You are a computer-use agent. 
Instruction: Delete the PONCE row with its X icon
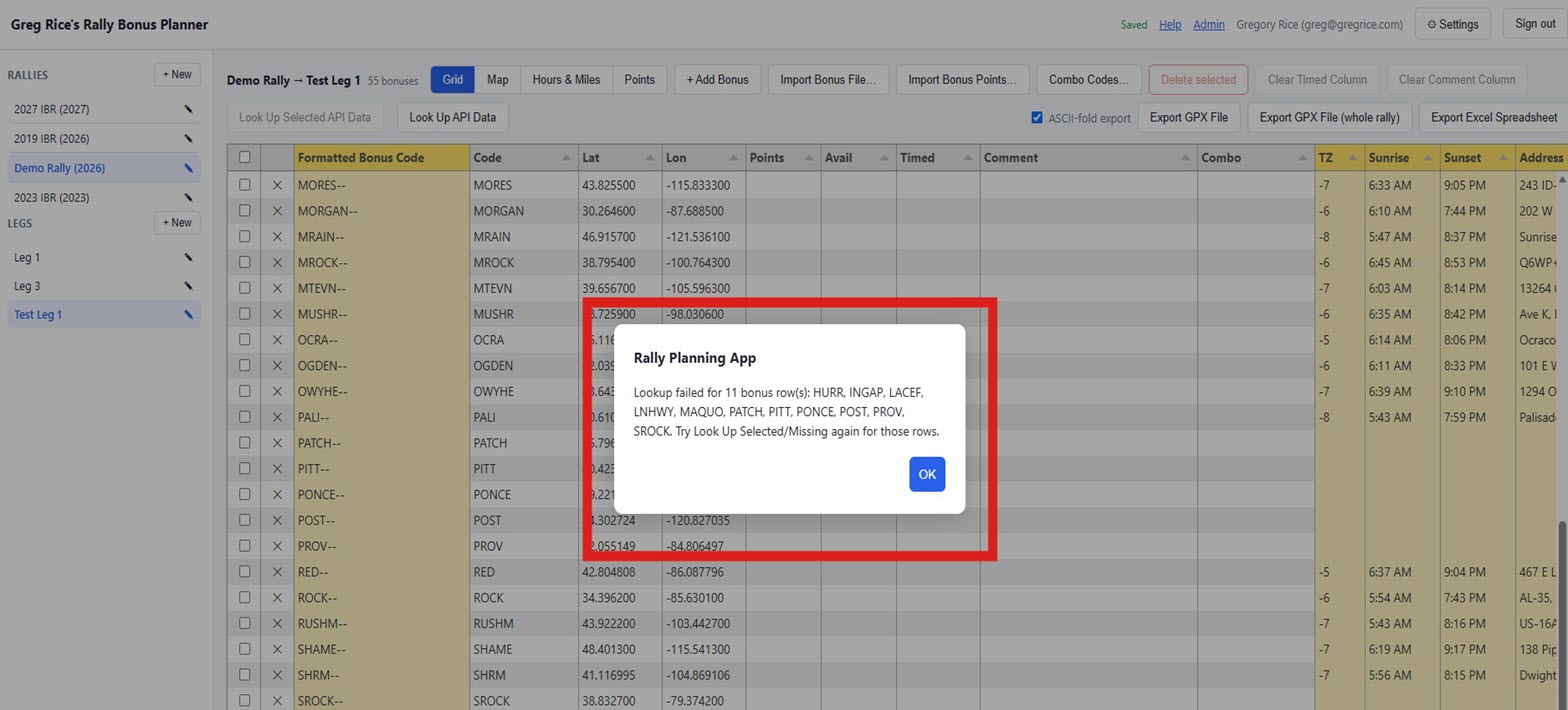(277, 495)
